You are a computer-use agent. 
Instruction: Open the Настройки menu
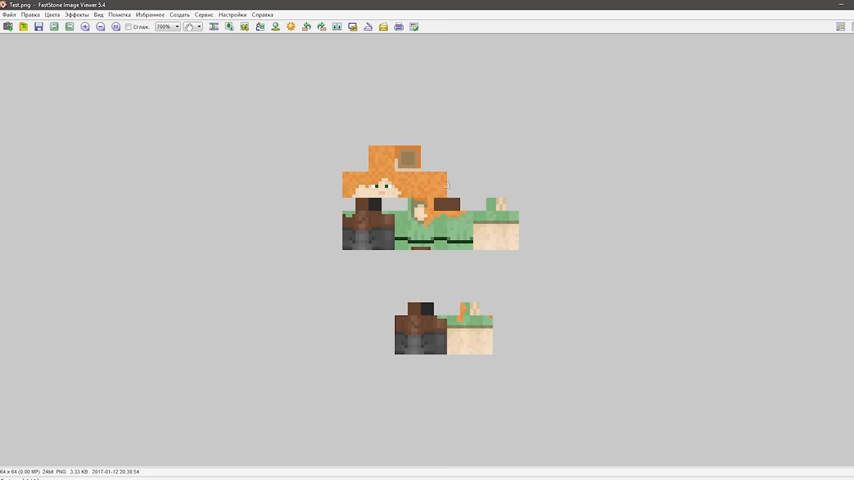pos(233,15)
